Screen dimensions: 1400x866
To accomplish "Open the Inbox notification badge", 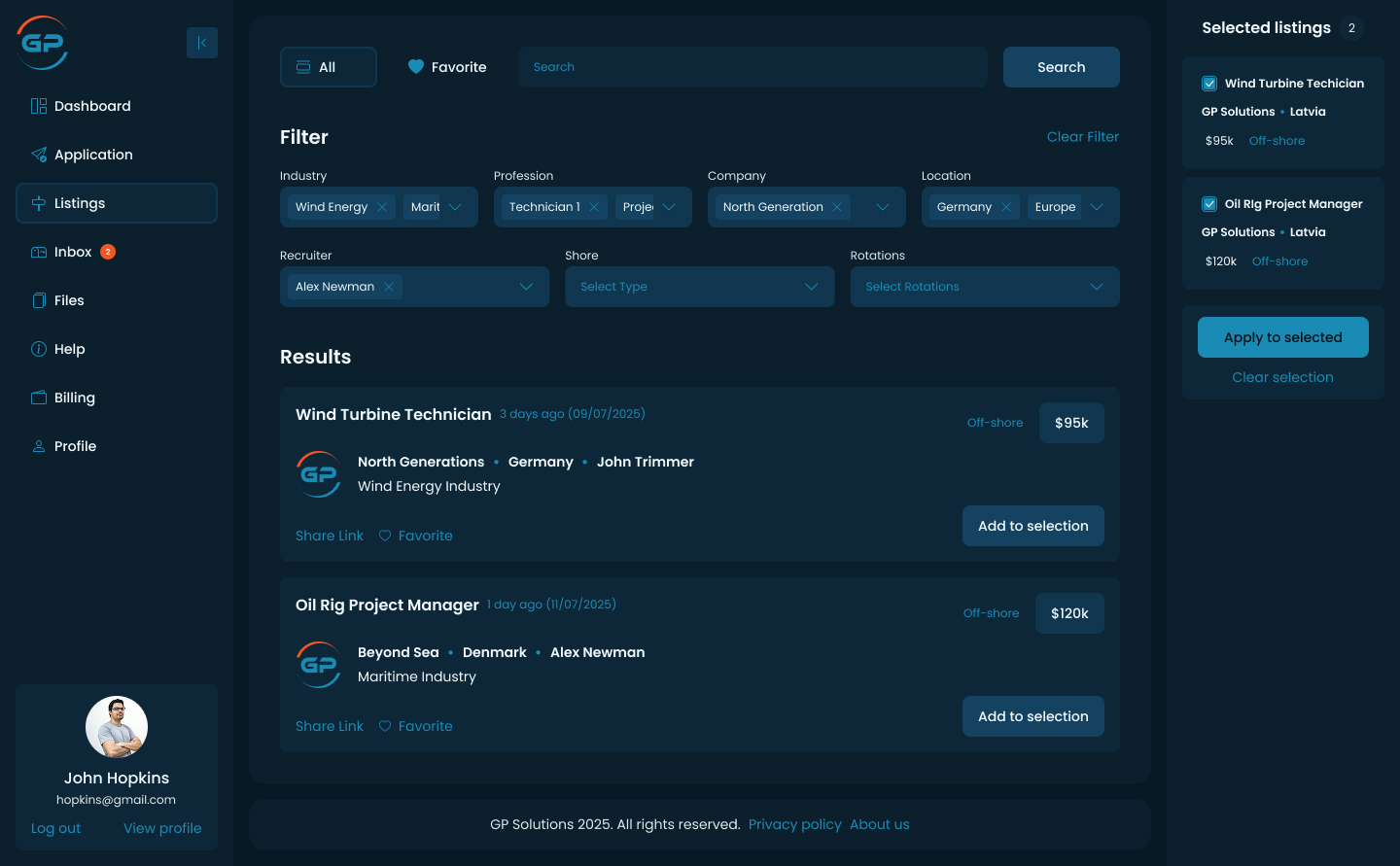I will click(x=108, y=252).
